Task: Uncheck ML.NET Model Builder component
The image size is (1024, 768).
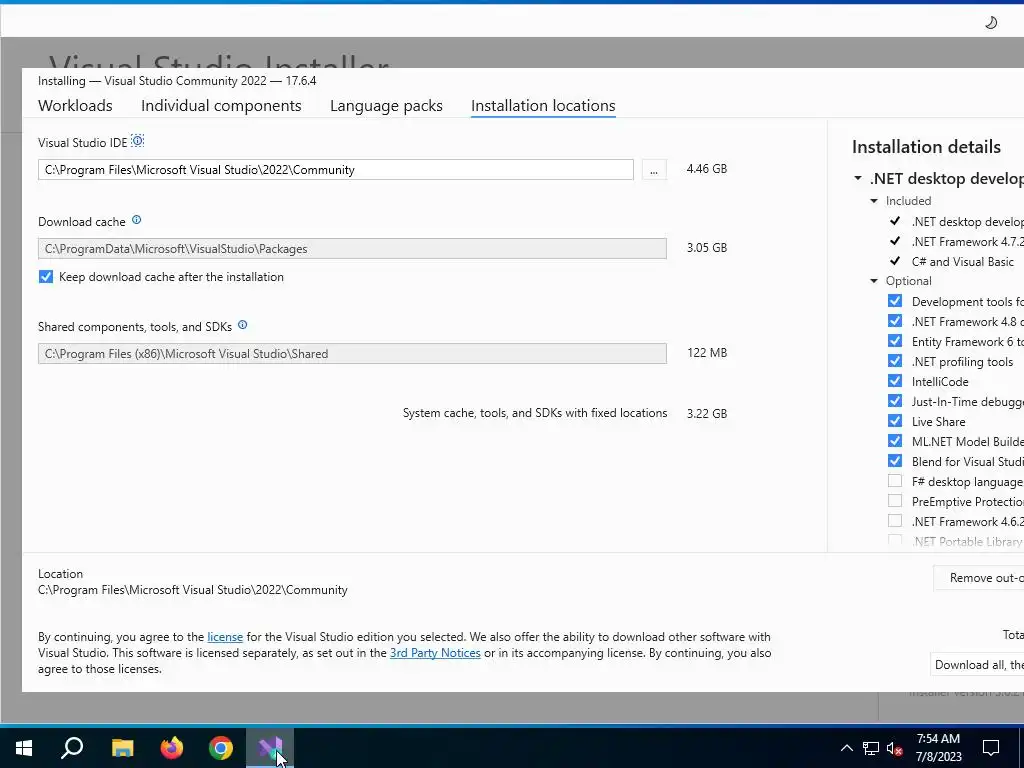Action: coord(895,441)
